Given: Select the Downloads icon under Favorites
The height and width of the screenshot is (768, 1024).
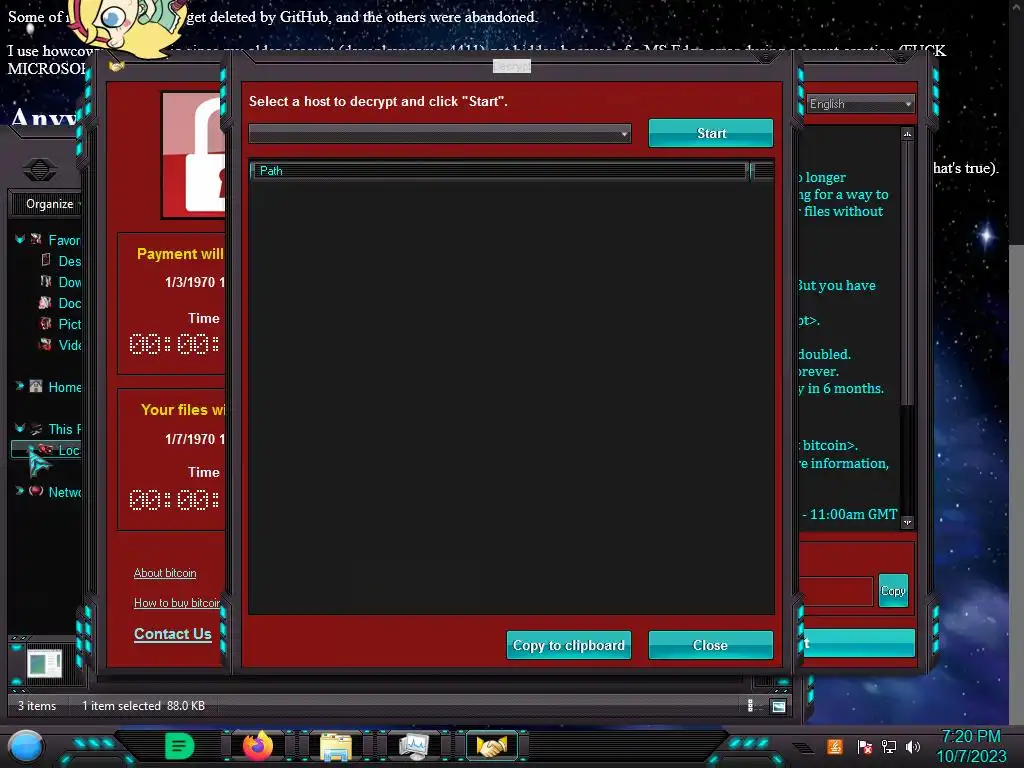Looking at the screenshot, I should tap(45, 281).
